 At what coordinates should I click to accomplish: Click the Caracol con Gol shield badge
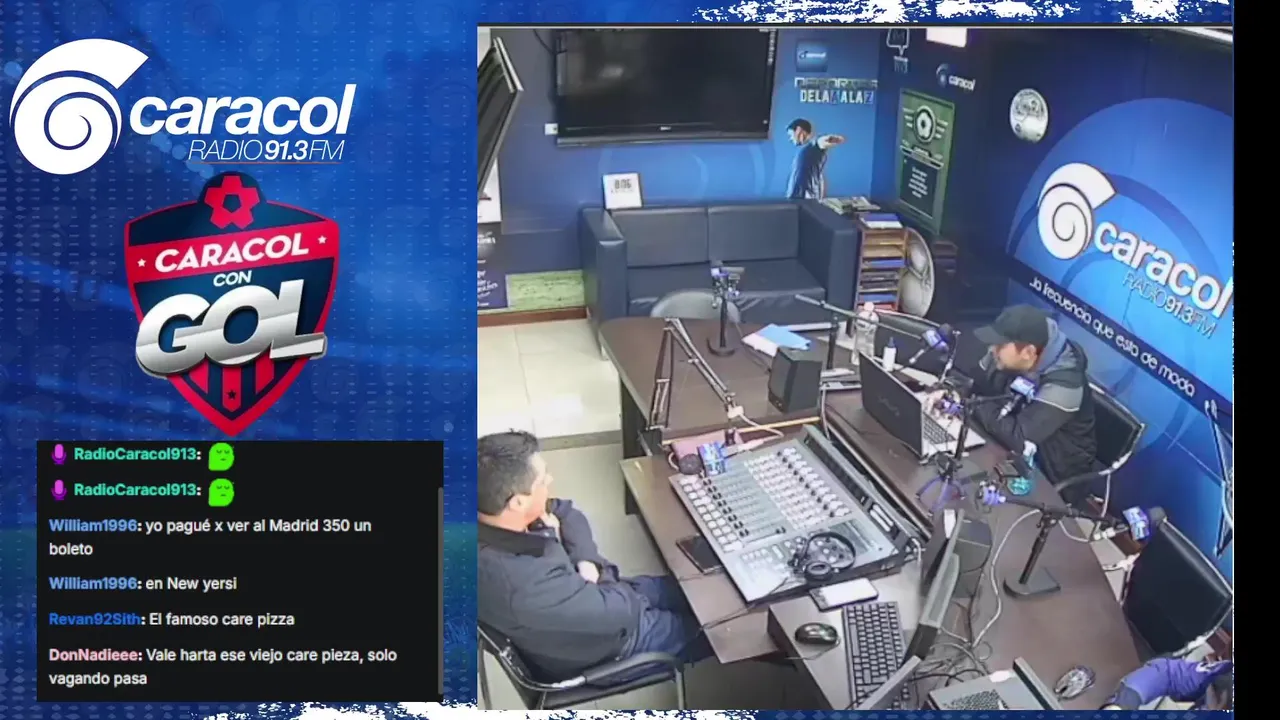click(231, 303)
